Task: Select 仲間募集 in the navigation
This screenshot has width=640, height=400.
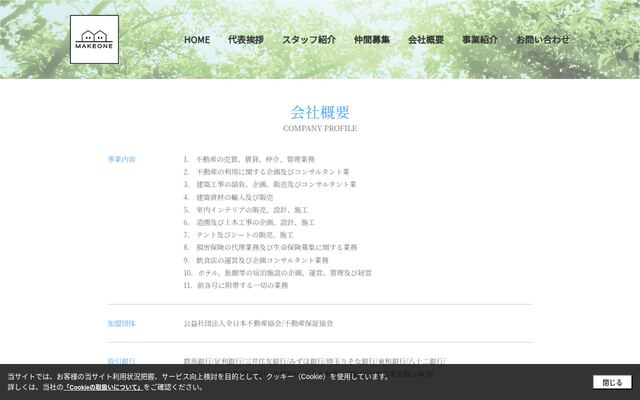Action: (372, 40)
